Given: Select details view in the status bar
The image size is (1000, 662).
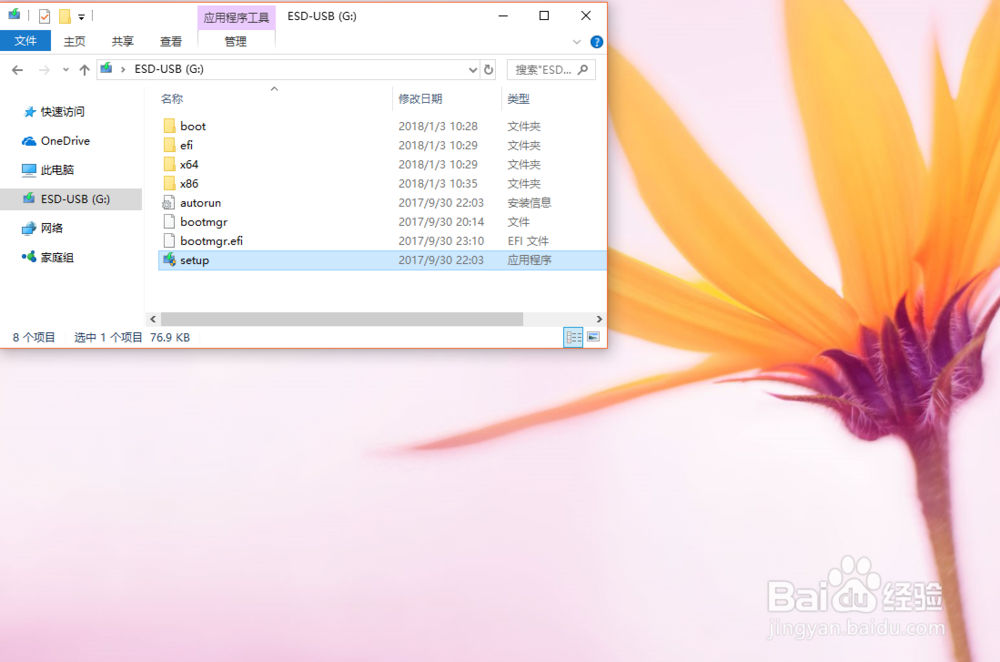Looking at the screenshot, I should coord(573,337).
